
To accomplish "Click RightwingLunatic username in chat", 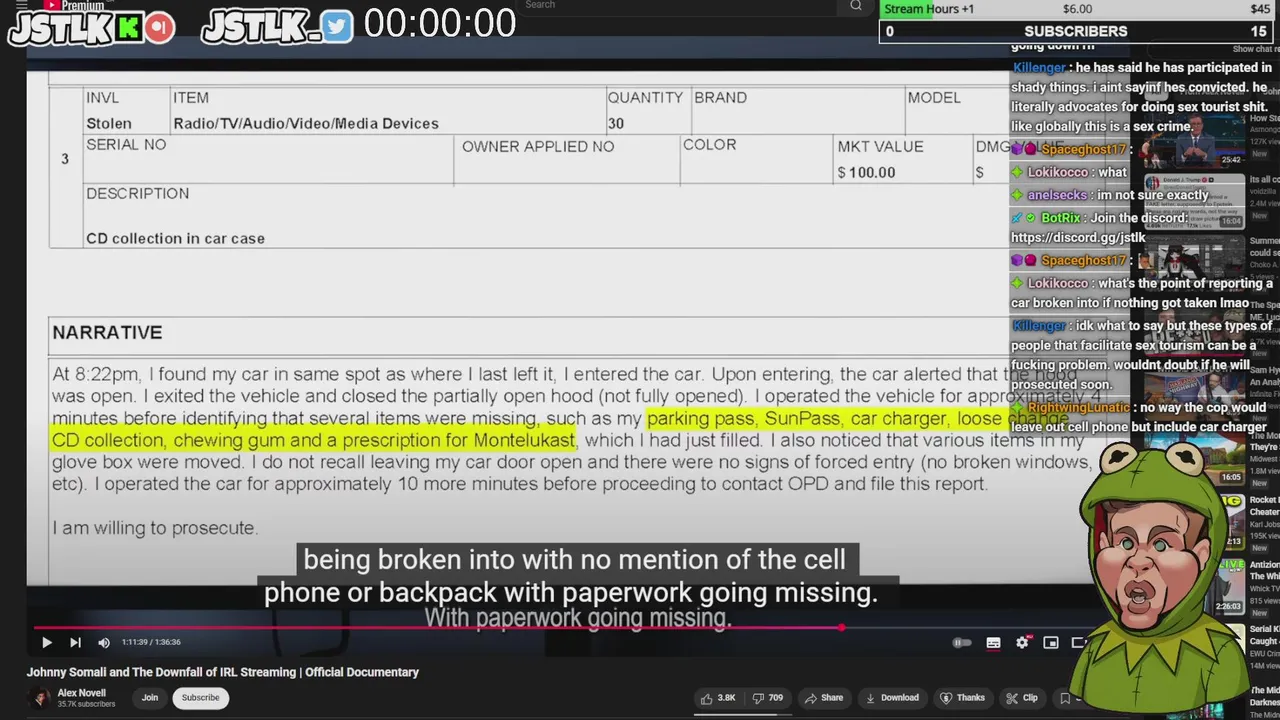I will (1078, 408).
